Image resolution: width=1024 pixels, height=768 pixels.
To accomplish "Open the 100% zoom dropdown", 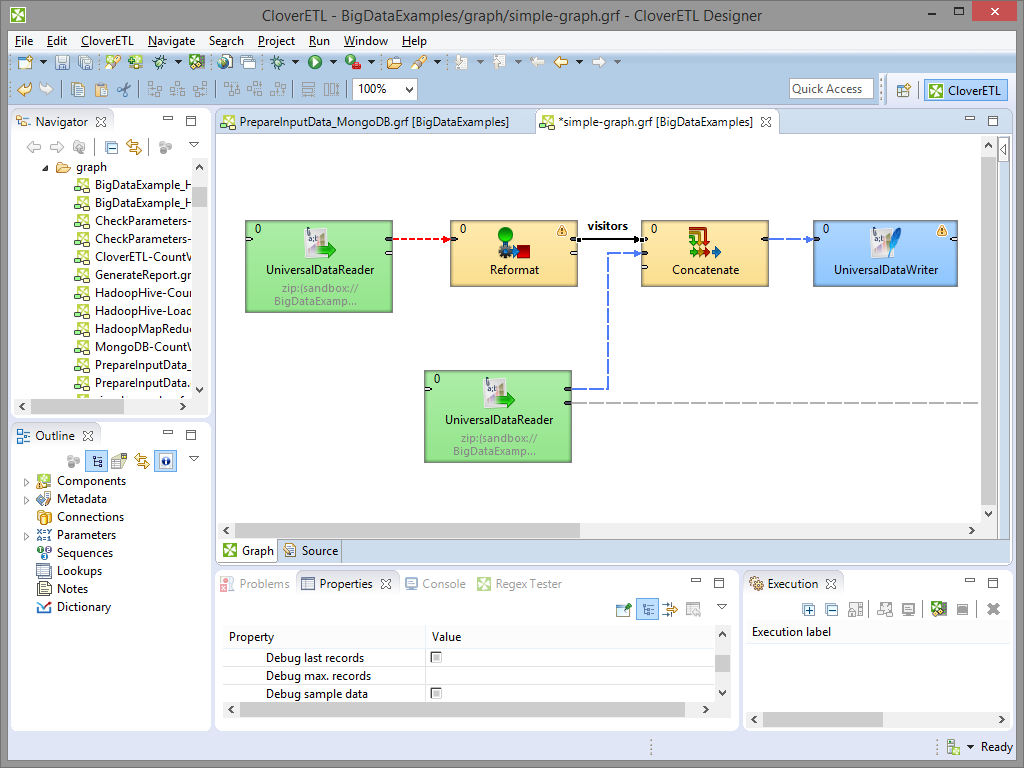I will 409,89.
